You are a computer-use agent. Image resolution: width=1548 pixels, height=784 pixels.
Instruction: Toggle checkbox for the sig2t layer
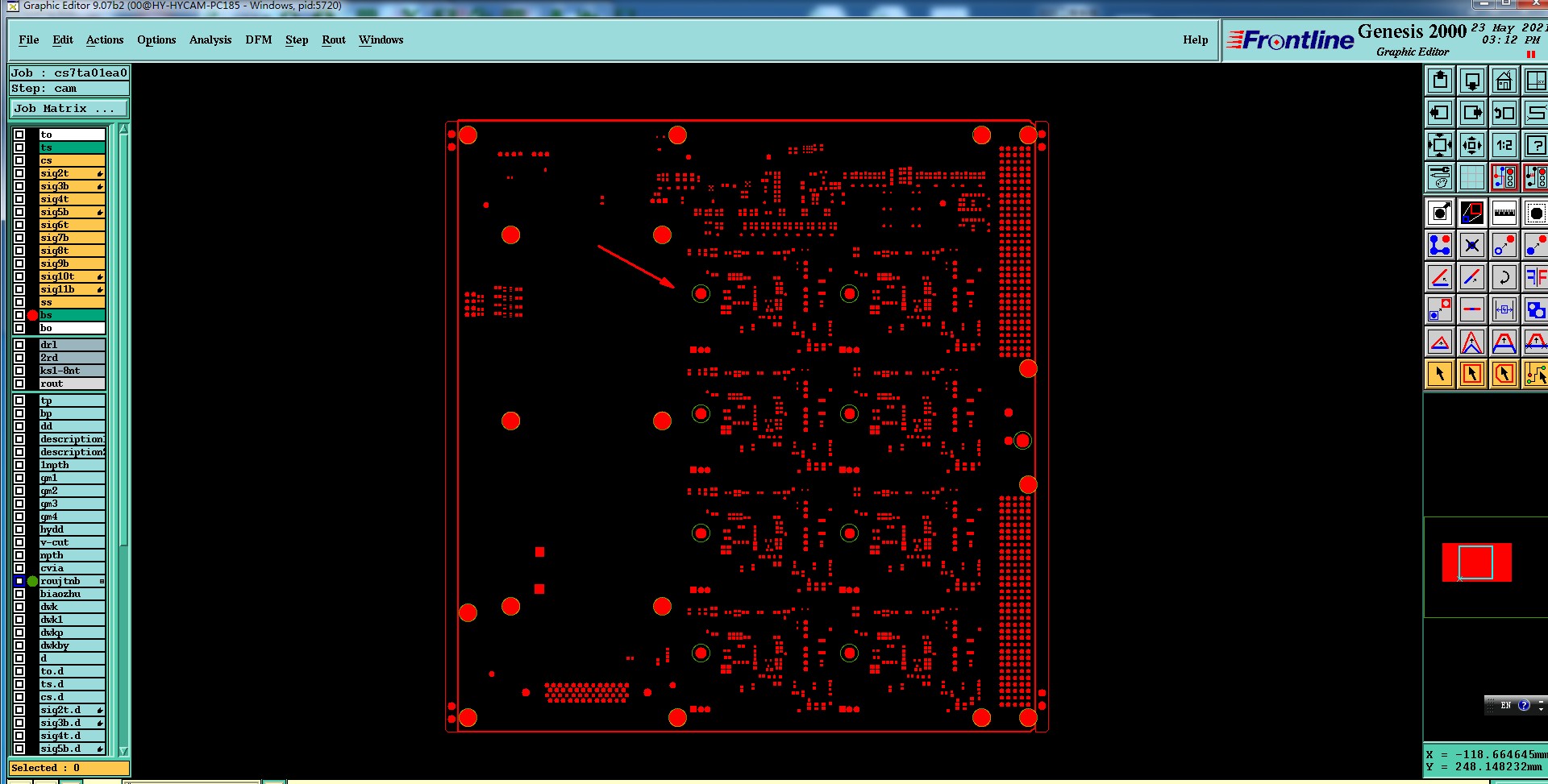(x=19, y=173)
